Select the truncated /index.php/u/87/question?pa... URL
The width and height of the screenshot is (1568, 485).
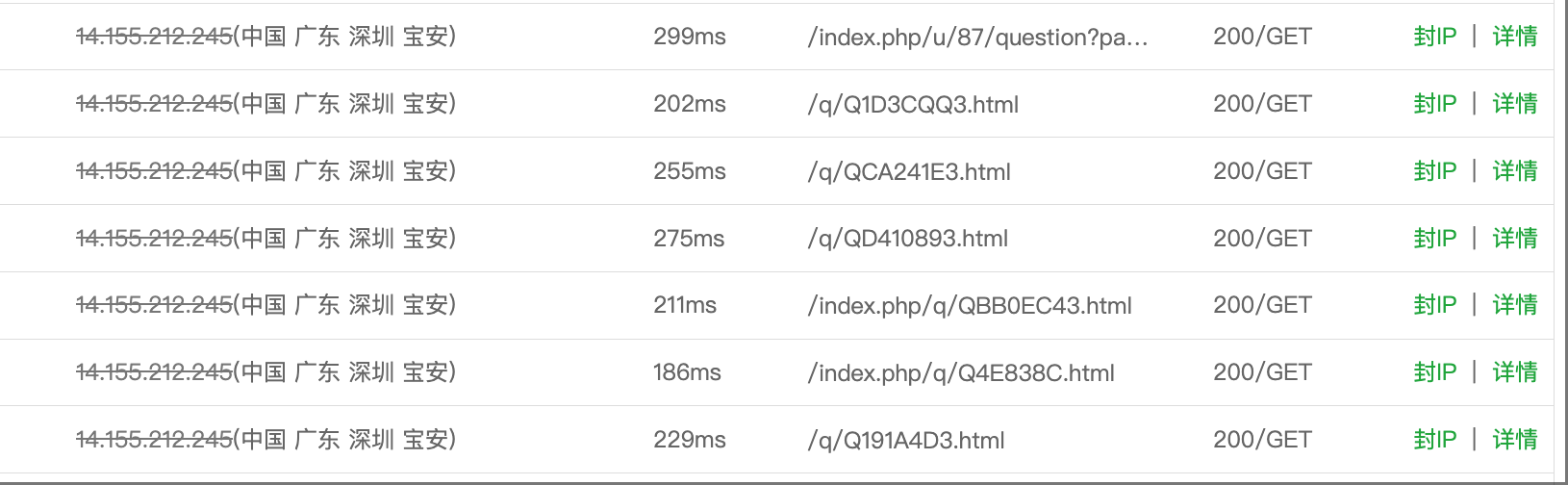tap(977, 38)
